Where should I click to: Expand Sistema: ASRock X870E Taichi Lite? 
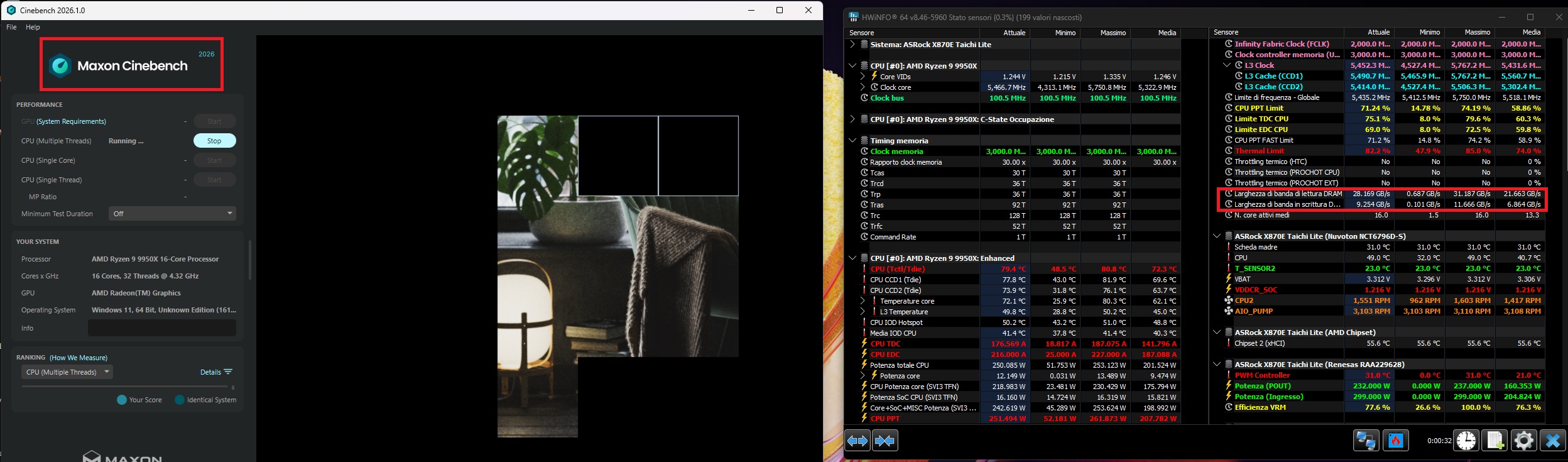point(852,45)
